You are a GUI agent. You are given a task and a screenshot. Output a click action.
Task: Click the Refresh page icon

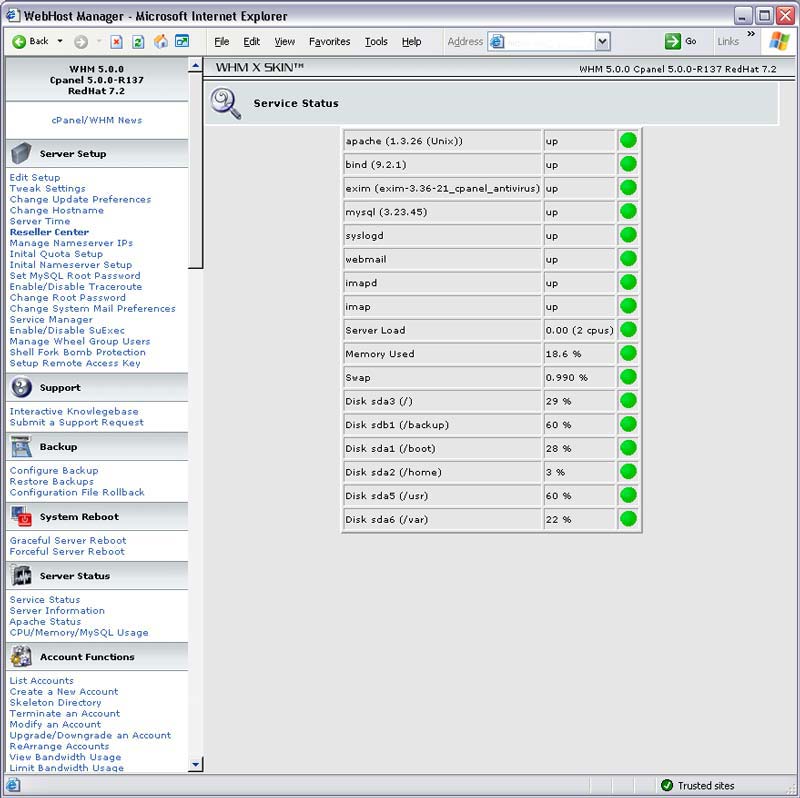[138, 41]
